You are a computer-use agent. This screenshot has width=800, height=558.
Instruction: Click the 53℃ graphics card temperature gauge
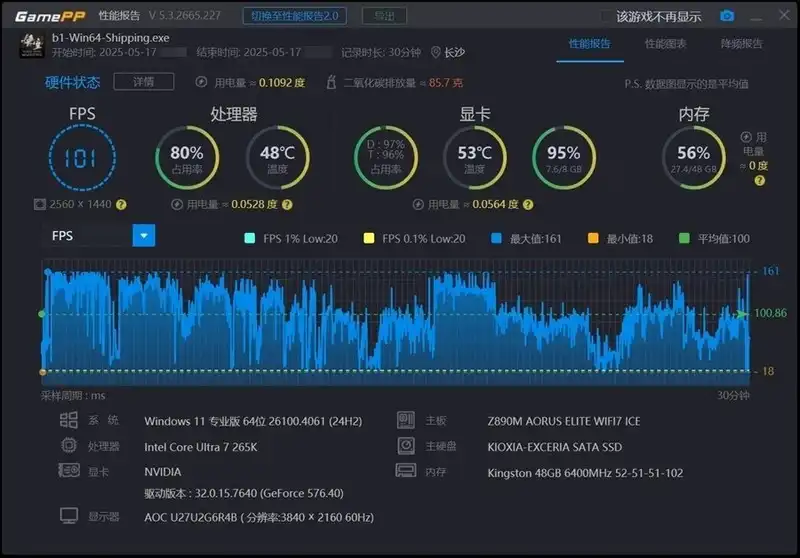pos(474,158)
